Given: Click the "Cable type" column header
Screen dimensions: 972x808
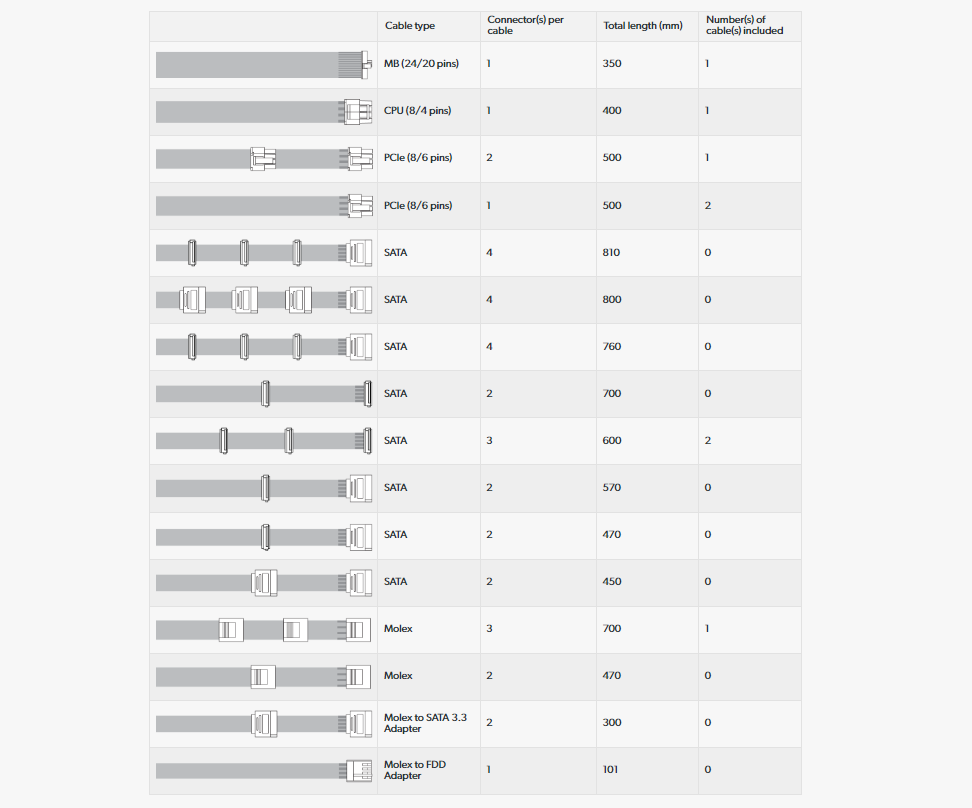Looking at the screenshot, I should pos(410,26).
